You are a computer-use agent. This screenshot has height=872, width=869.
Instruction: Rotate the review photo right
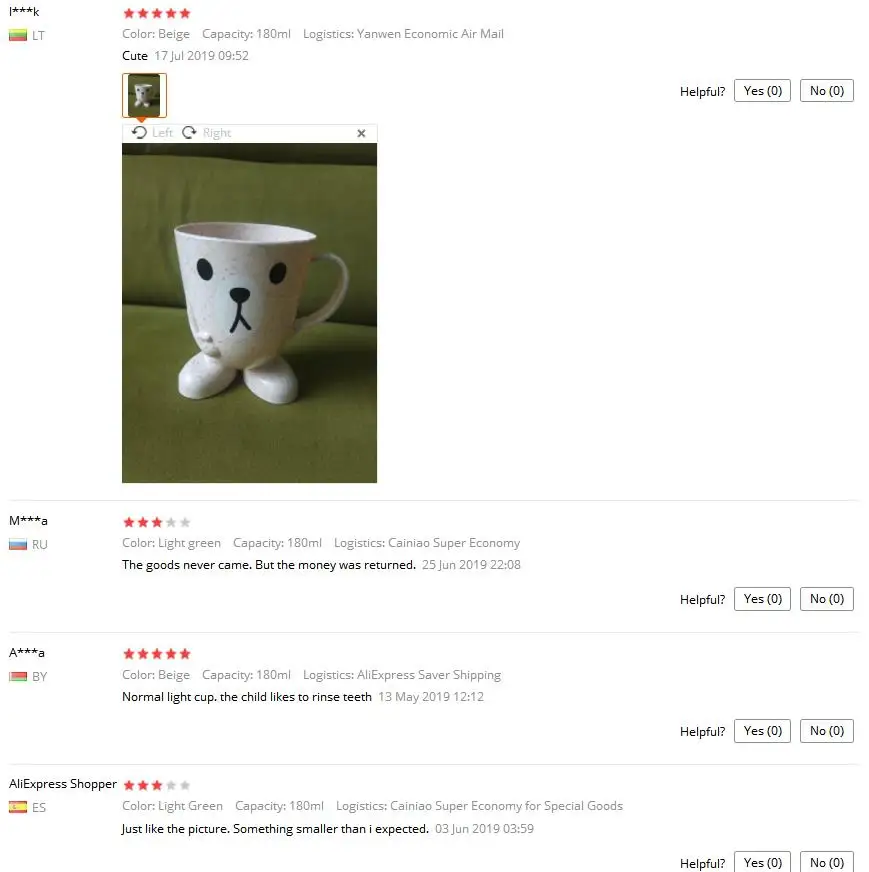pos(206,133)
